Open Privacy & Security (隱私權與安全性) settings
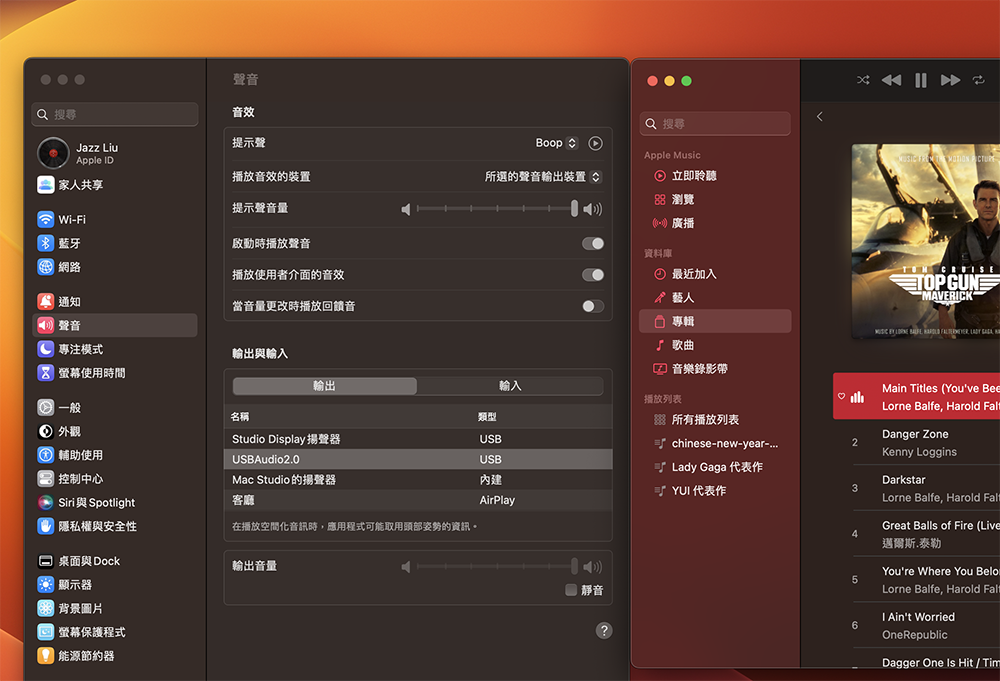Screen dimensions: 1000x681 click(x=115, y=526)
